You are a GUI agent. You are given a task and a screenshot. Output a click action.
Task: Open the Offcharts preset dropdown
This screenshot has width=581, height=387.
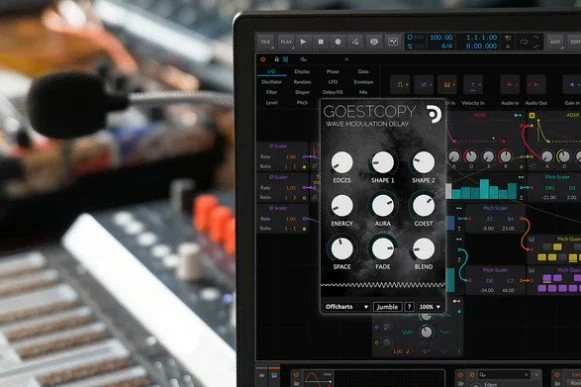(347, 307)
